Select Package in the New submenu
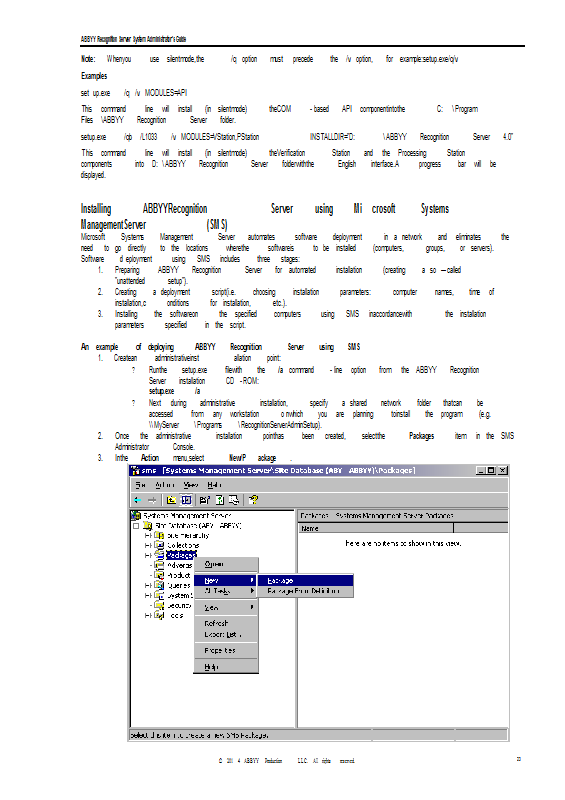The height and width of the screenshot is (800, 565). point(305,581)
